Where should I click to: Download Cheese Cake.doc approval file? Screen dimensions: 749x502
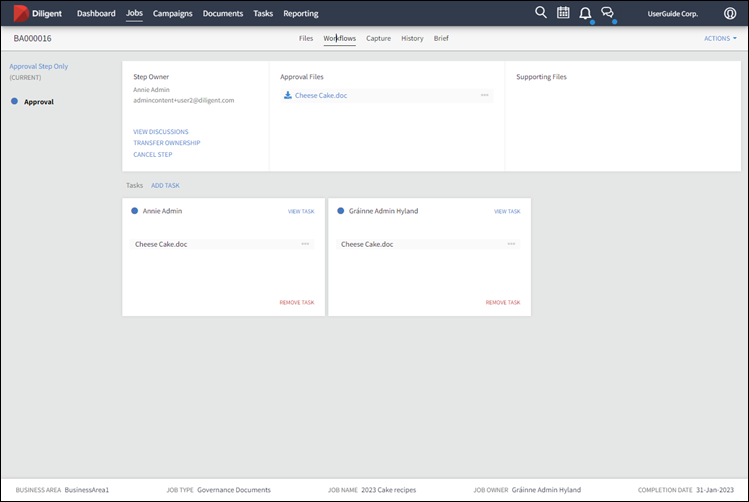288,96
